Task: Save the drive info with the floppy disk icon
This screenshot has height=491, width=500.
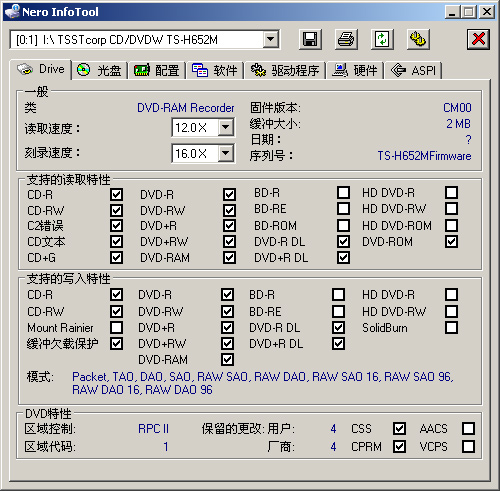Action: pos(310,40)
